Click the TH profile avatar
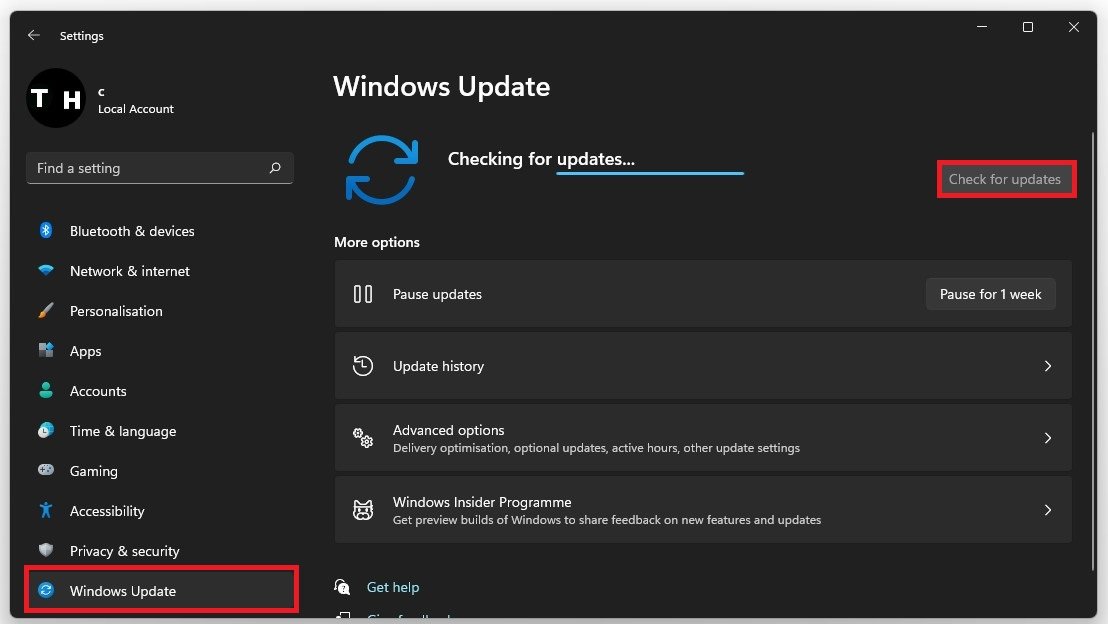The width and height of the screenshot is (1108, 624). click(56, 98)
